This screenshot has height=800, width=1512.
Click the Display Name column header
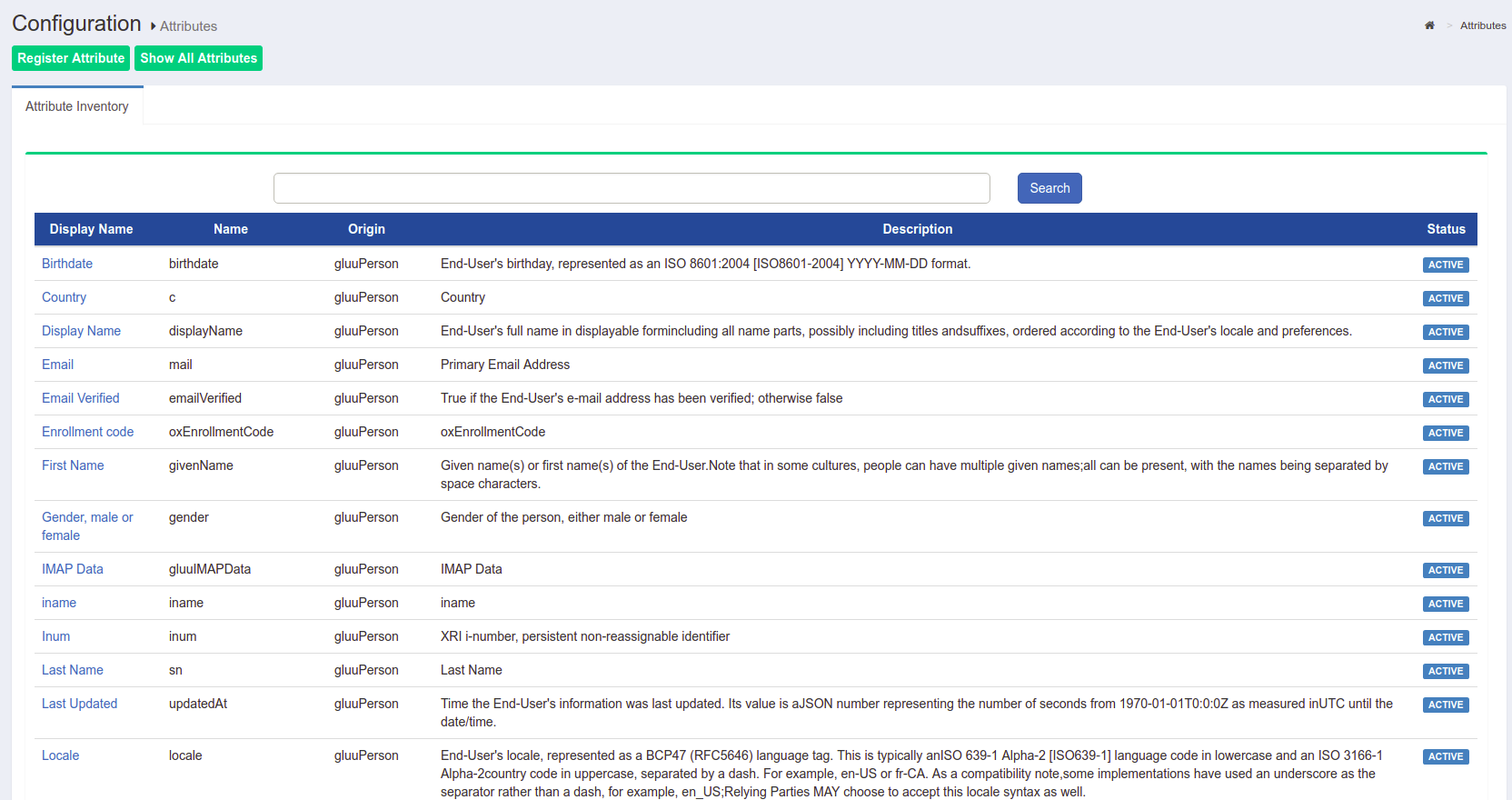tap(91, 229)
